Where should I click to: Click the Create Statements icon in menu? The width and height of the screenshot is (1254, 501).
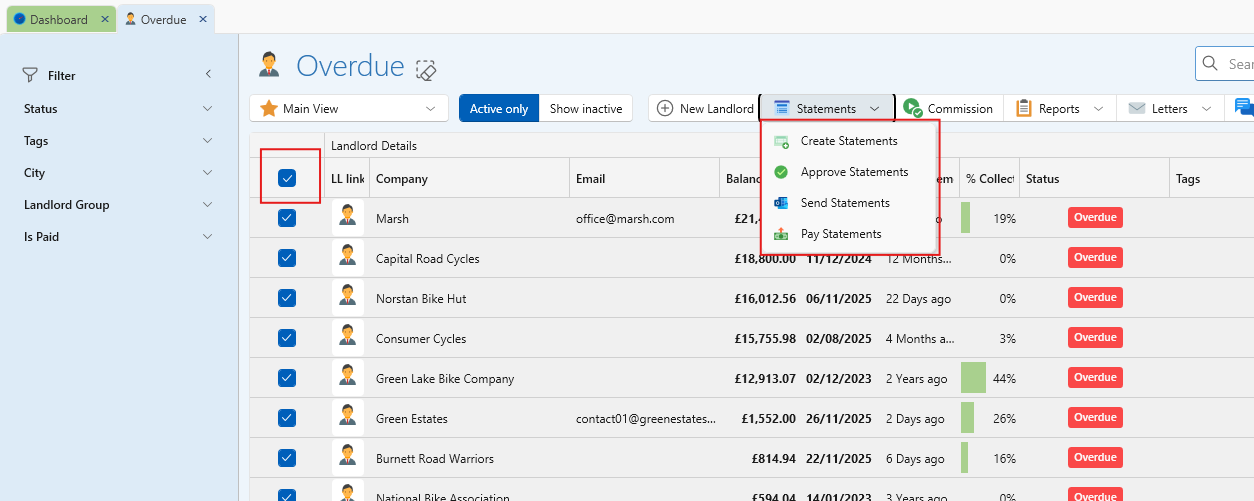pyautogui.click(x=782, y=142)
